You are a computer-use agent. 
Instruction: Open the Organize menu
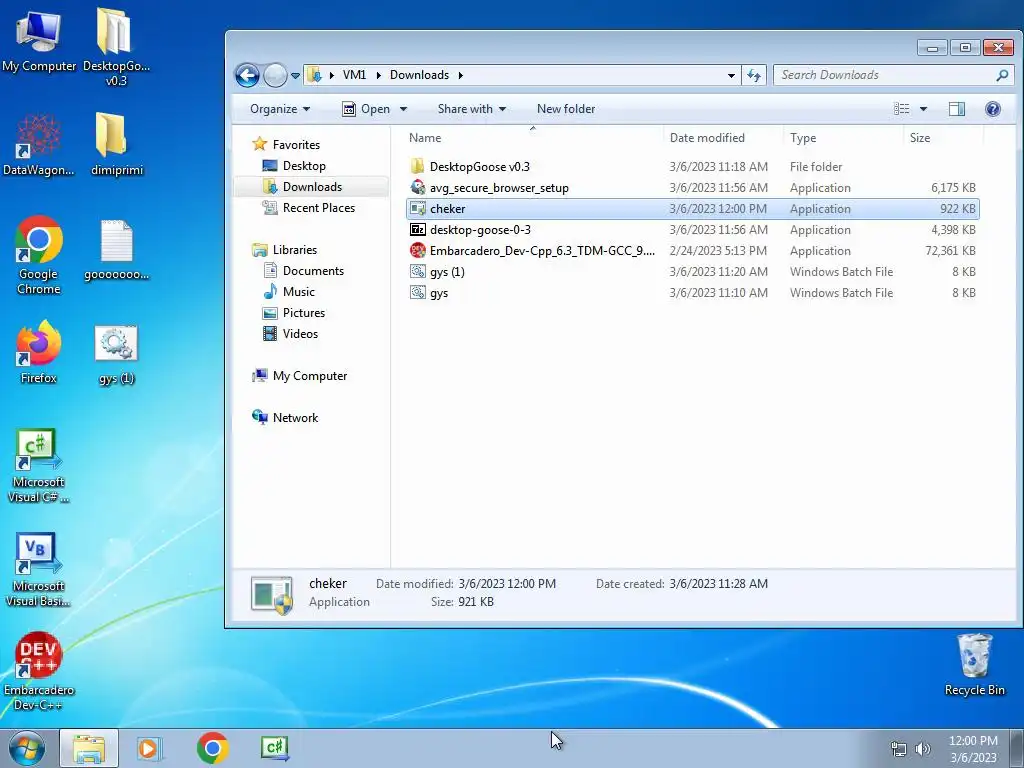280,109
